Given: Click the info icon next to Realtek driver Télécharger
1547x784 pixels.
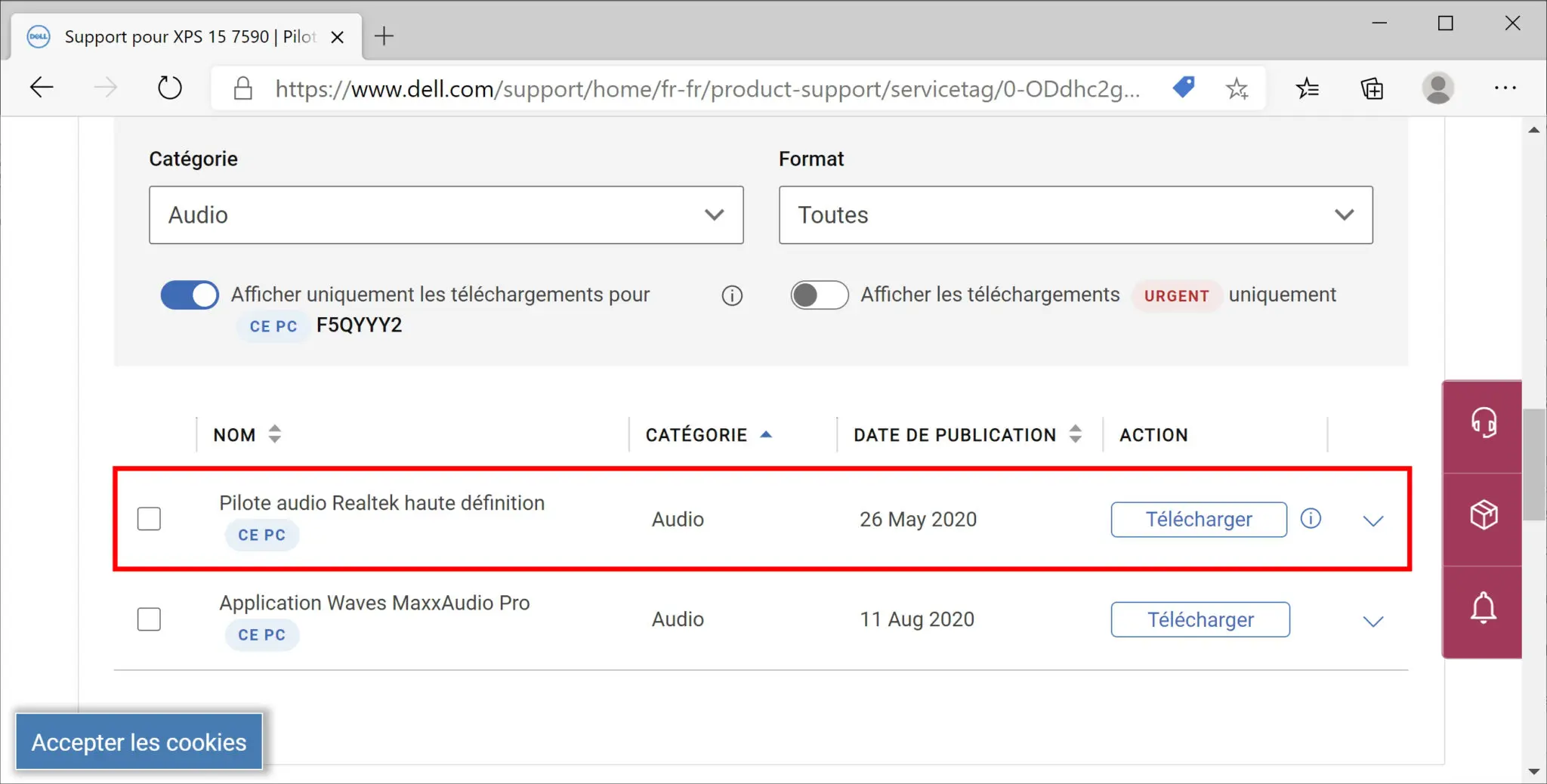Looking at the screenshot, I should (x=1311, y=519).
